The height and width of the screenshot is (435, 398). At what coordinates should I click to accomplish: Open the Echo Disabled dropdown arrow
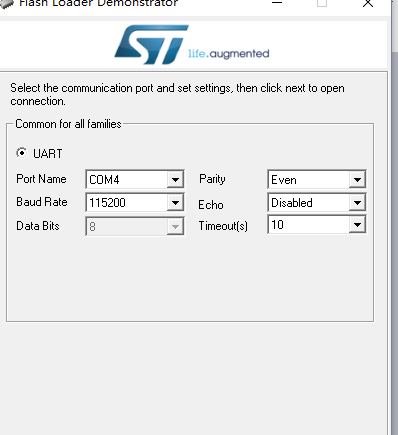tap(357, 203)
